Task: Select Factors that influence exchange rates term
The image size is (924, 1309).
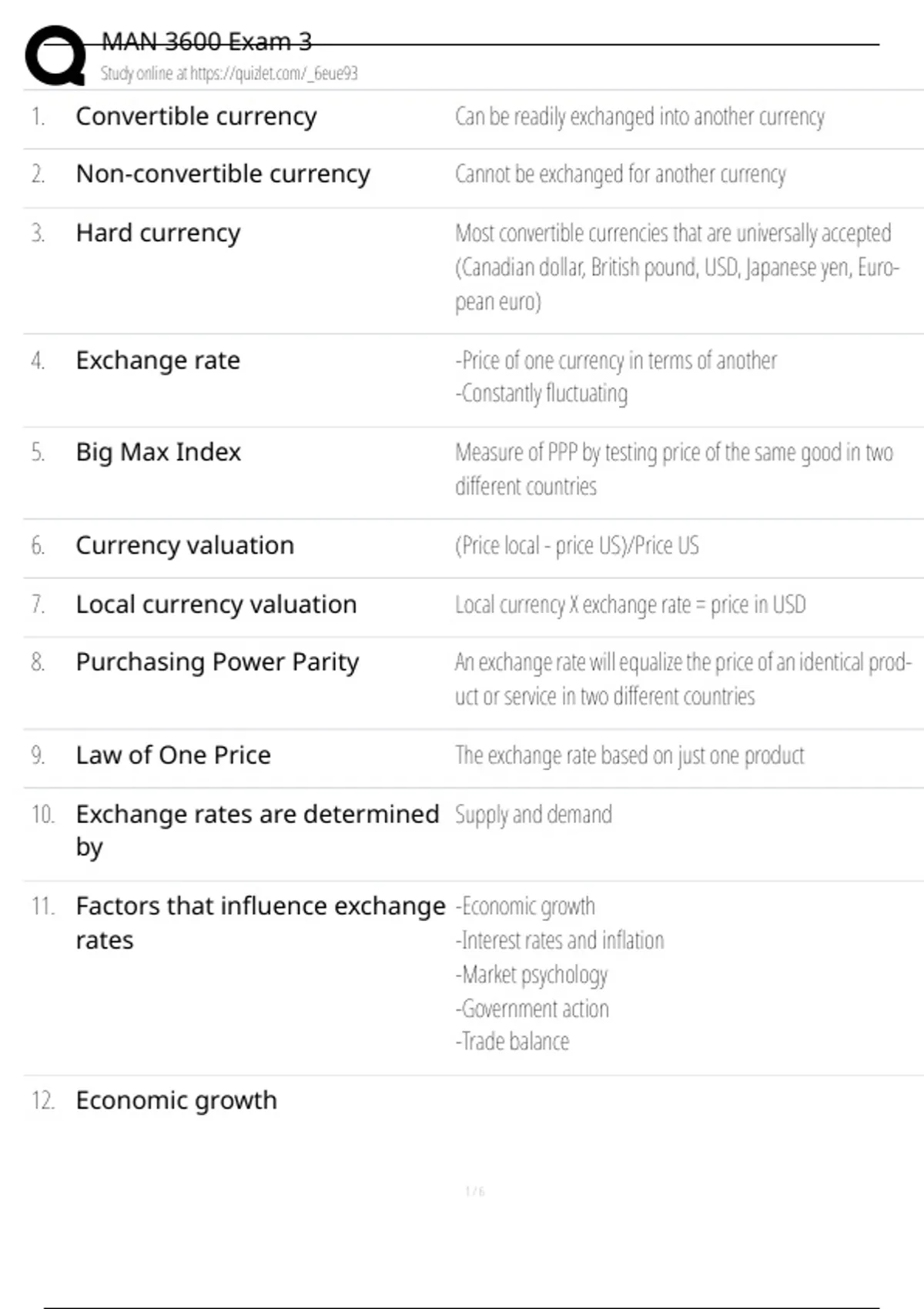Action: (260, 907)
